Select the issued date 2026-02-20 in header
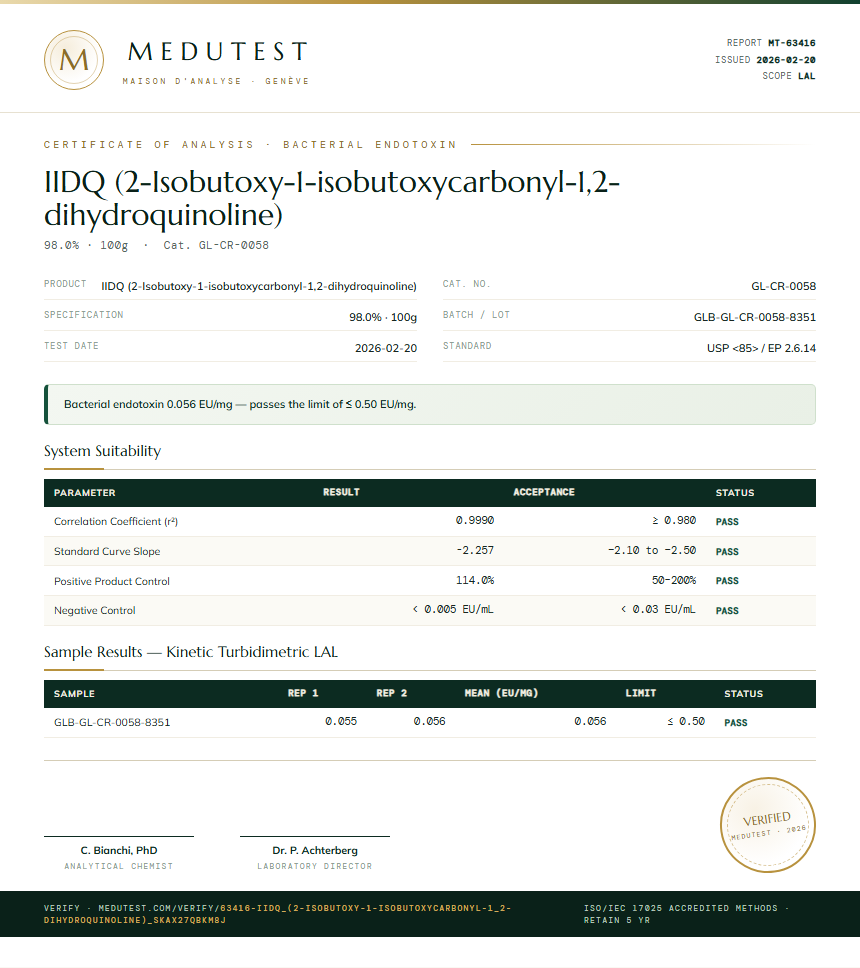The height and width of the screenshot is (968, 860). 786,60
